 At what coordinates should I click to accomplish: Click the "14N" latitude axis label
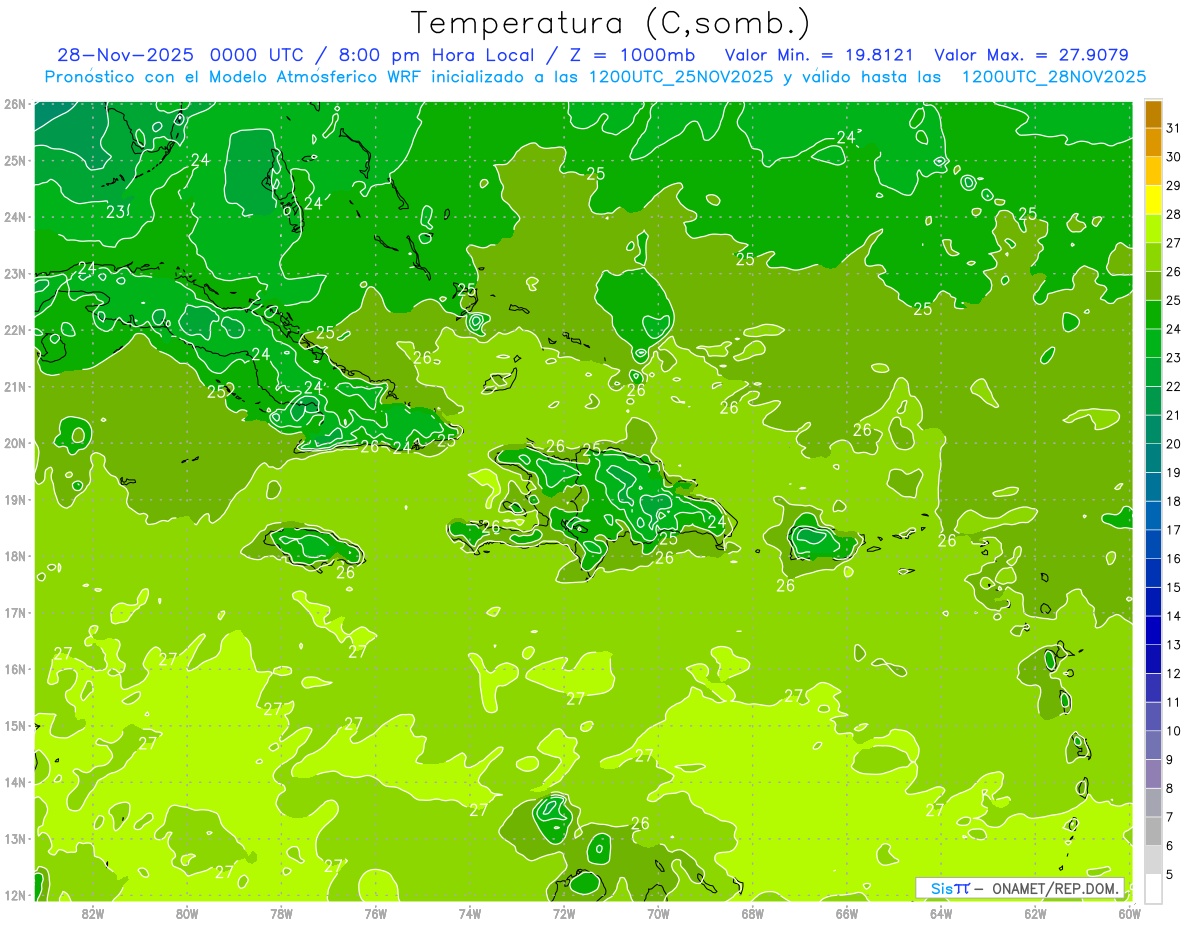[14, 782]
